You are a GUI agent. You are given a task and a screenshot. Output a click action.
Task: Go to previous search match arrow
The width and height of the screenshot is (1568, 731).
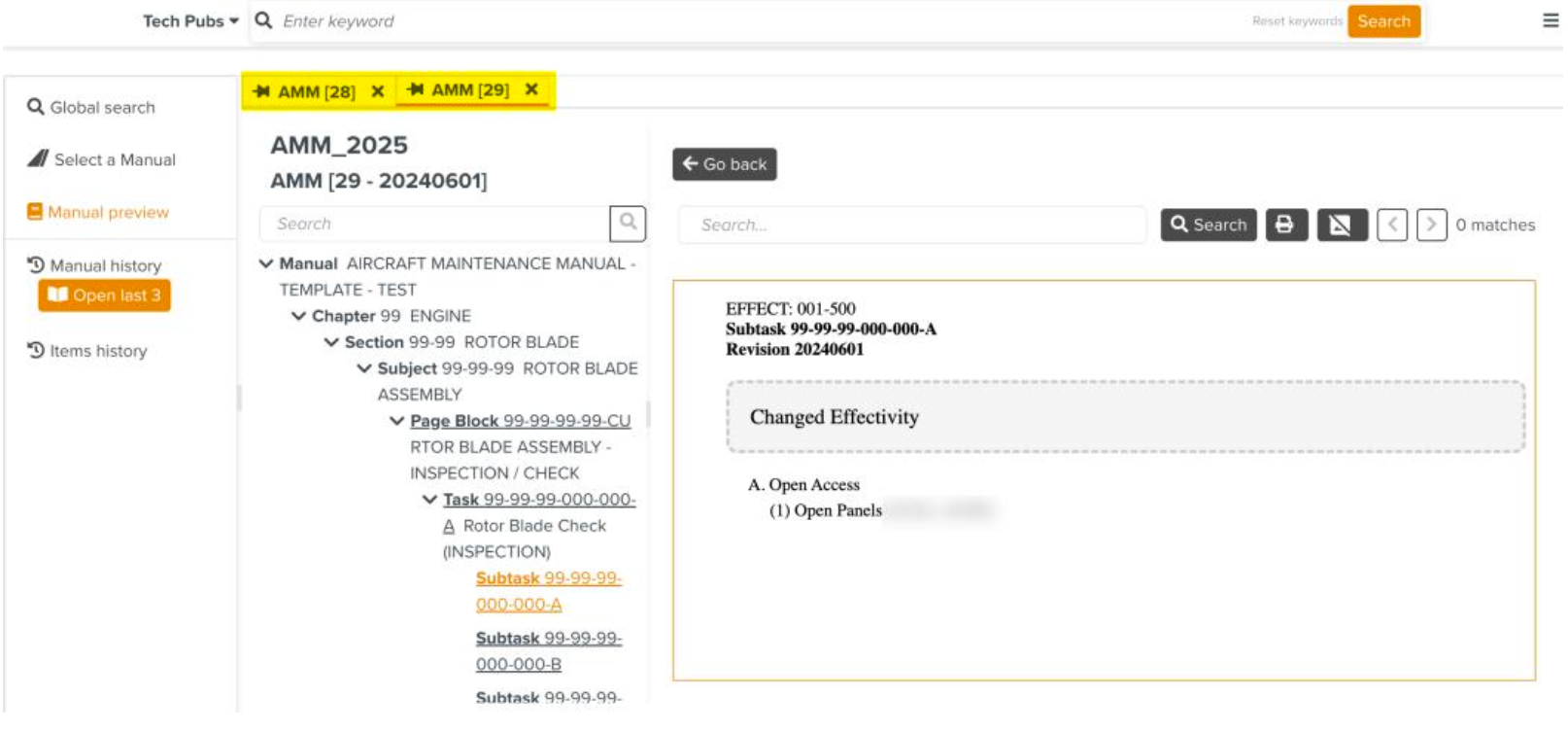tap(1391, 225)
